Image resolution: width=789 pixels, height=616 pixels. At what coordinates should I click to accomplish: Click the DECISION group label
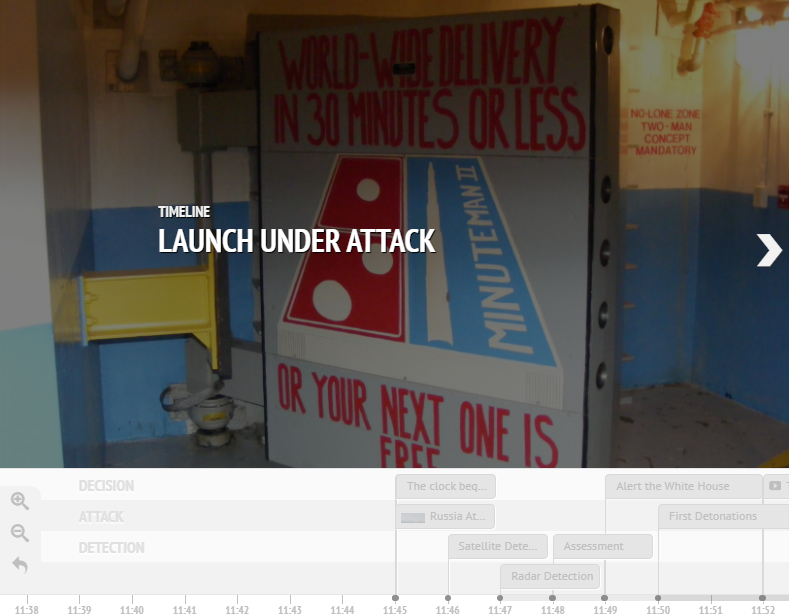[107, 486]
